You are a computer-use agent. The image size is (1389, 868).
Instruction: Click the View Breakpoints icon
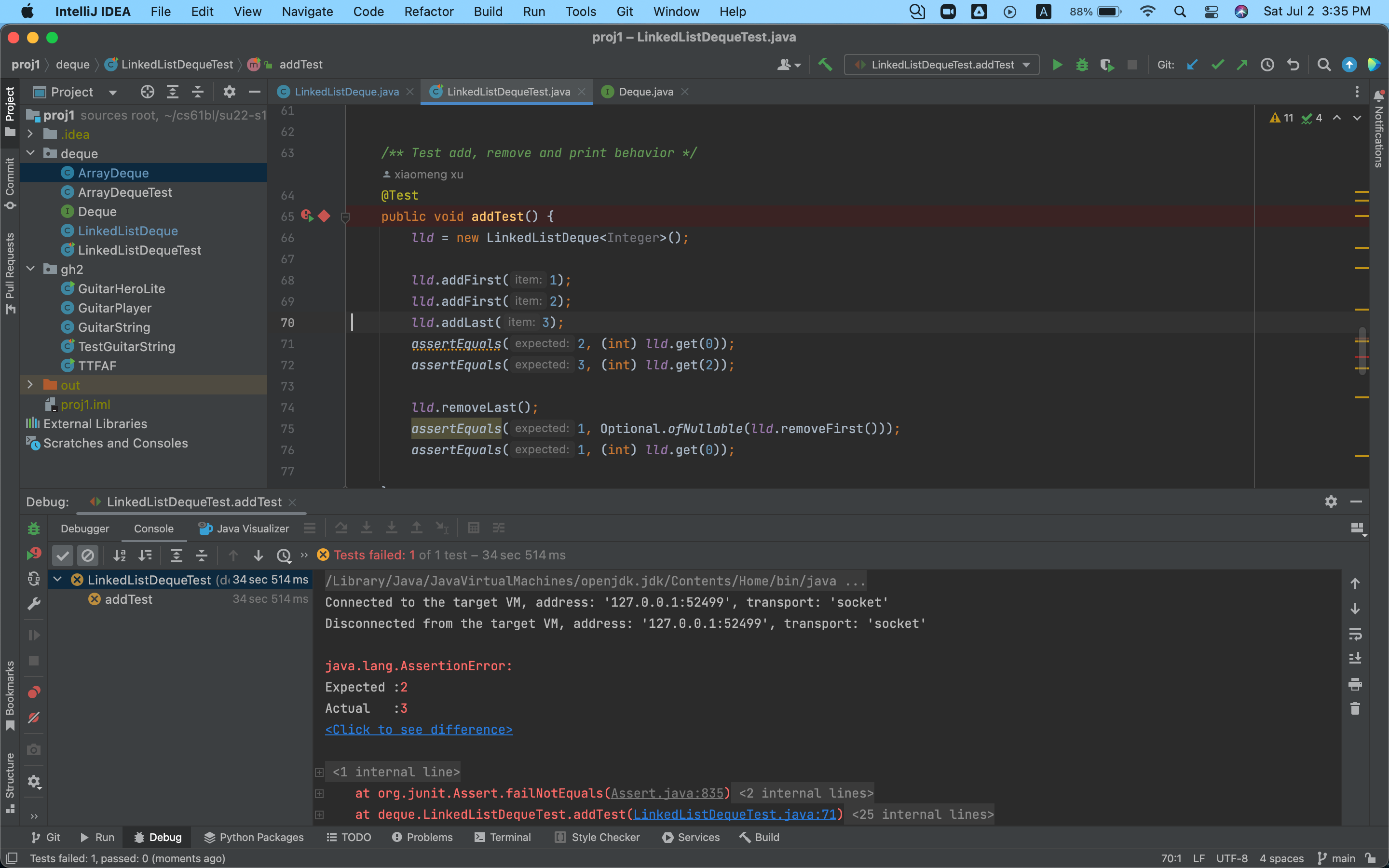coord(34,692)
